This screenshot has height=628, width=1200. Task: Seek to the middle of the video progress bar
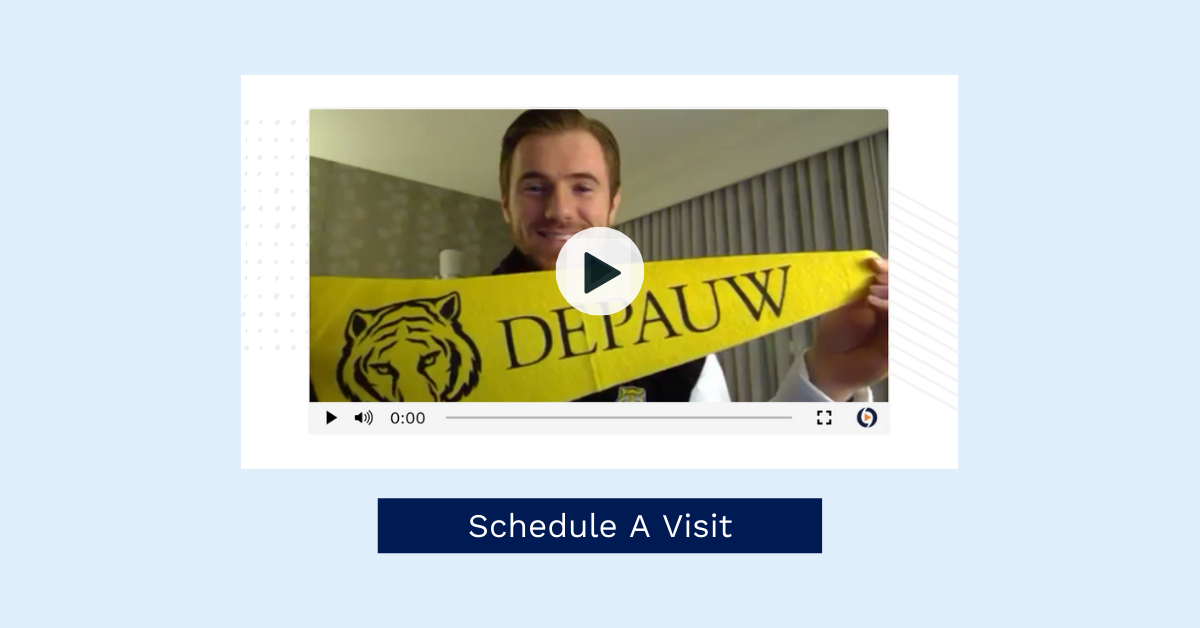(618, 418)
